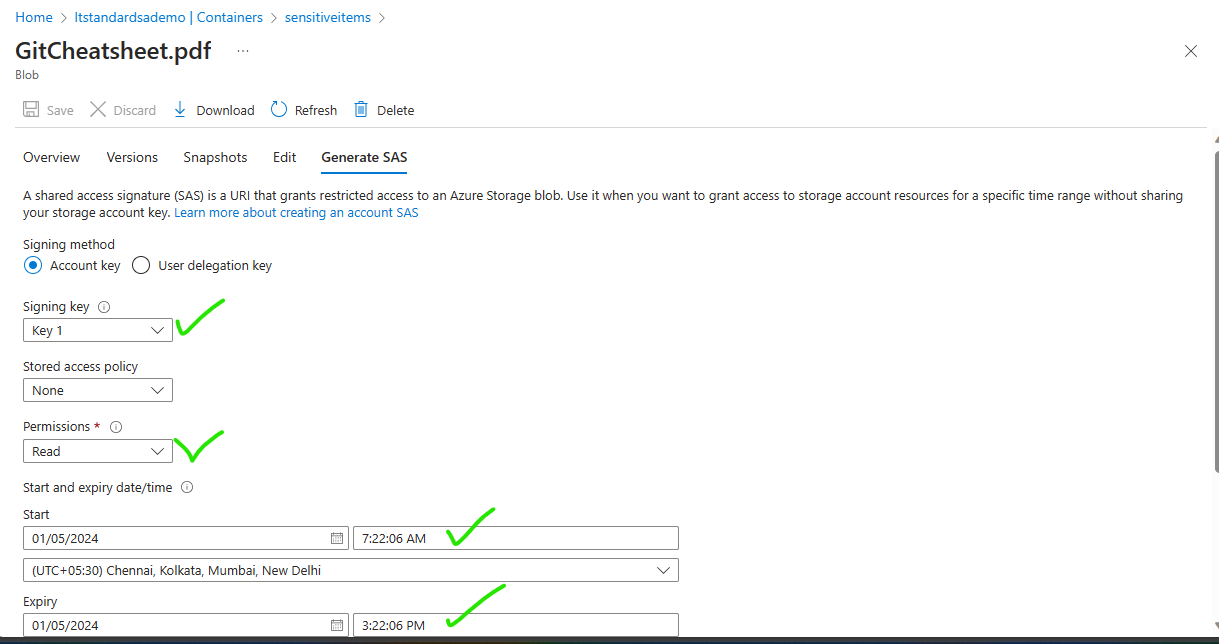
Task: Show the Permissions info tooltip icon
Action: point(115,427)
